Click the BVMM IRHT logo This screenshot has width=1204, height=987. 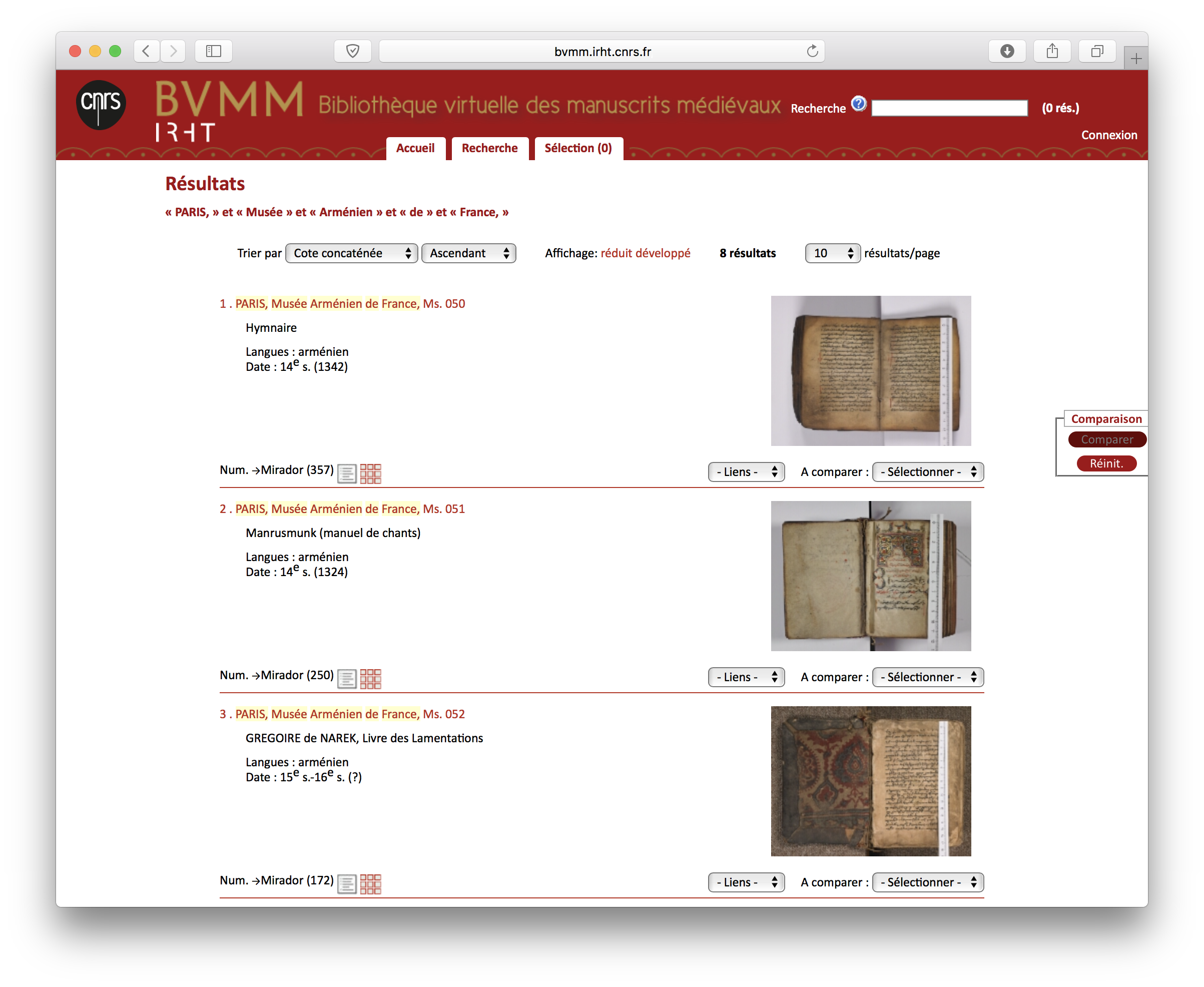229,111
